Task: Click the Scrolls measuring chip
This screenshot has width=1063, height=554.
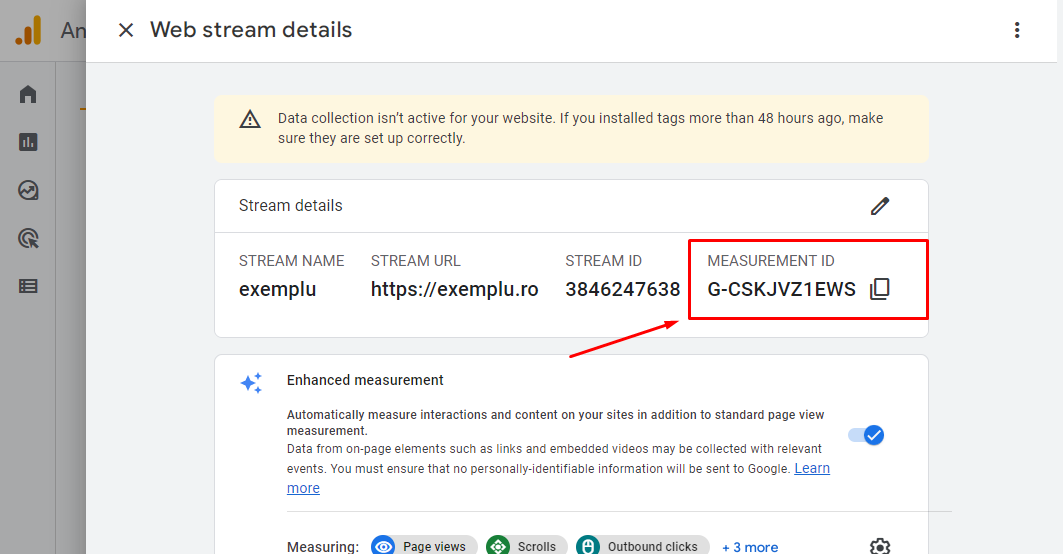Action: pyautogui.click(x=526, y=546)
